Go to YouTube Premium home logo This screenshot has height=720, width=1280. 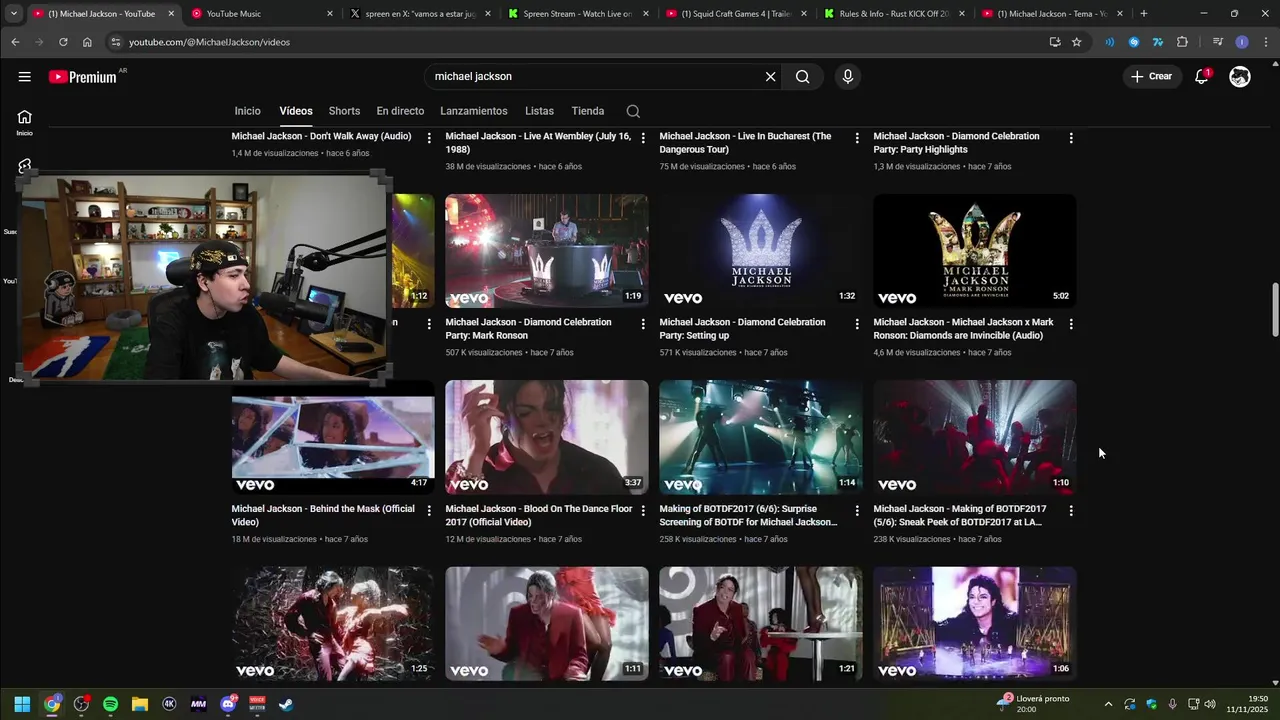tap(82, 77)
